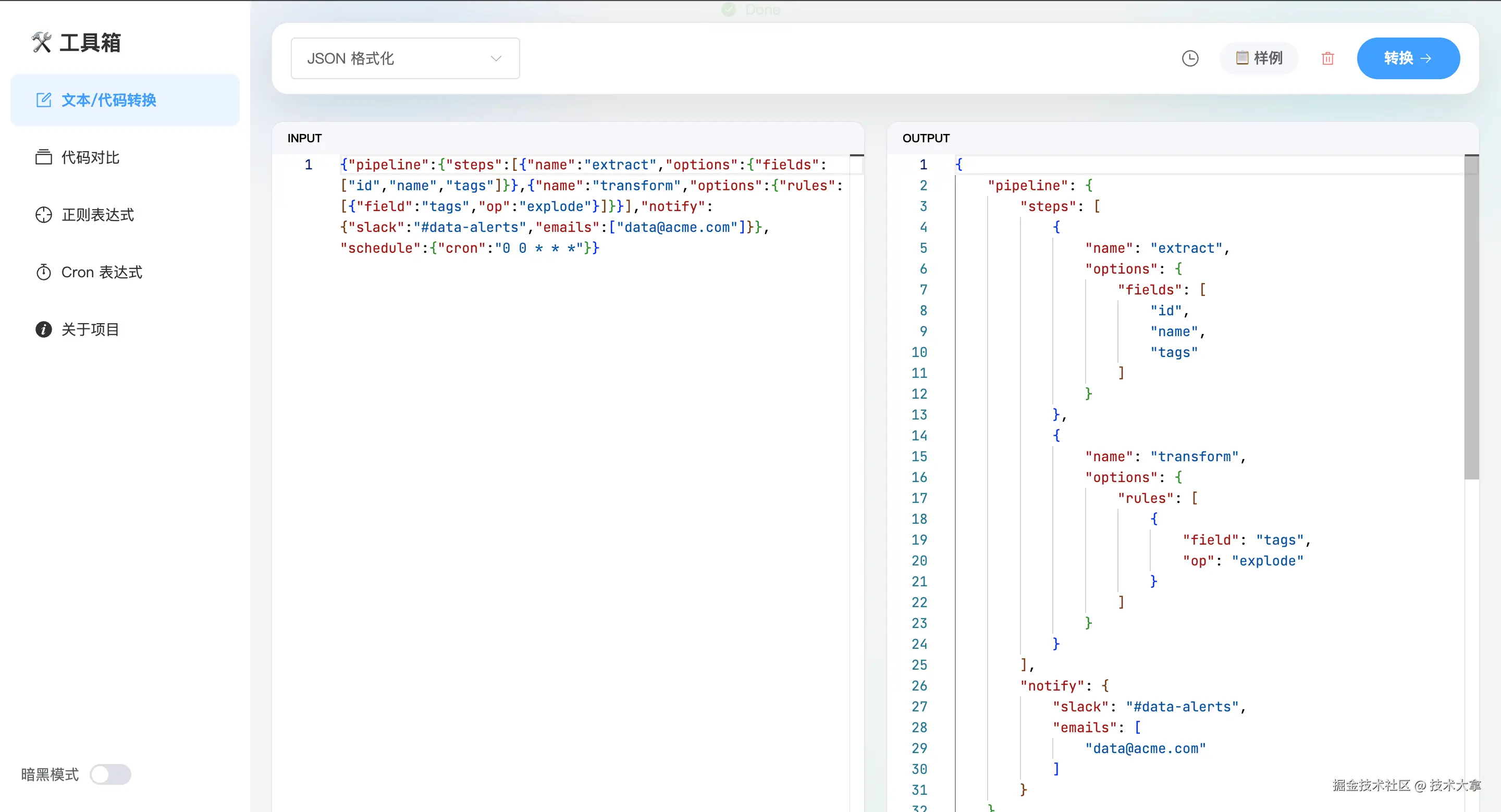The width and height of the screenshot is (1501, 812).
Task: Click the red trash delete icon
Action: (1327, 58)
